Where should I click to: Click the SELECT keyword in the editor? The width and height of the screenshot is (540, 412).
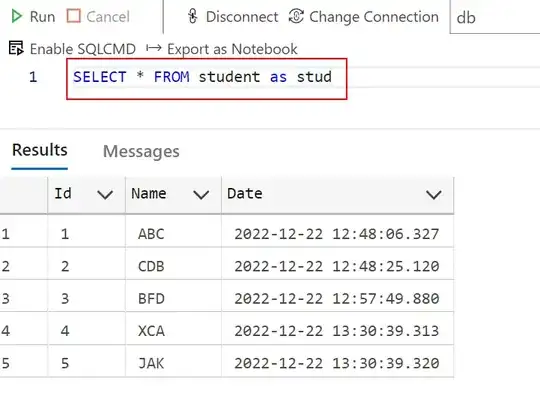[x=100, y=76]
